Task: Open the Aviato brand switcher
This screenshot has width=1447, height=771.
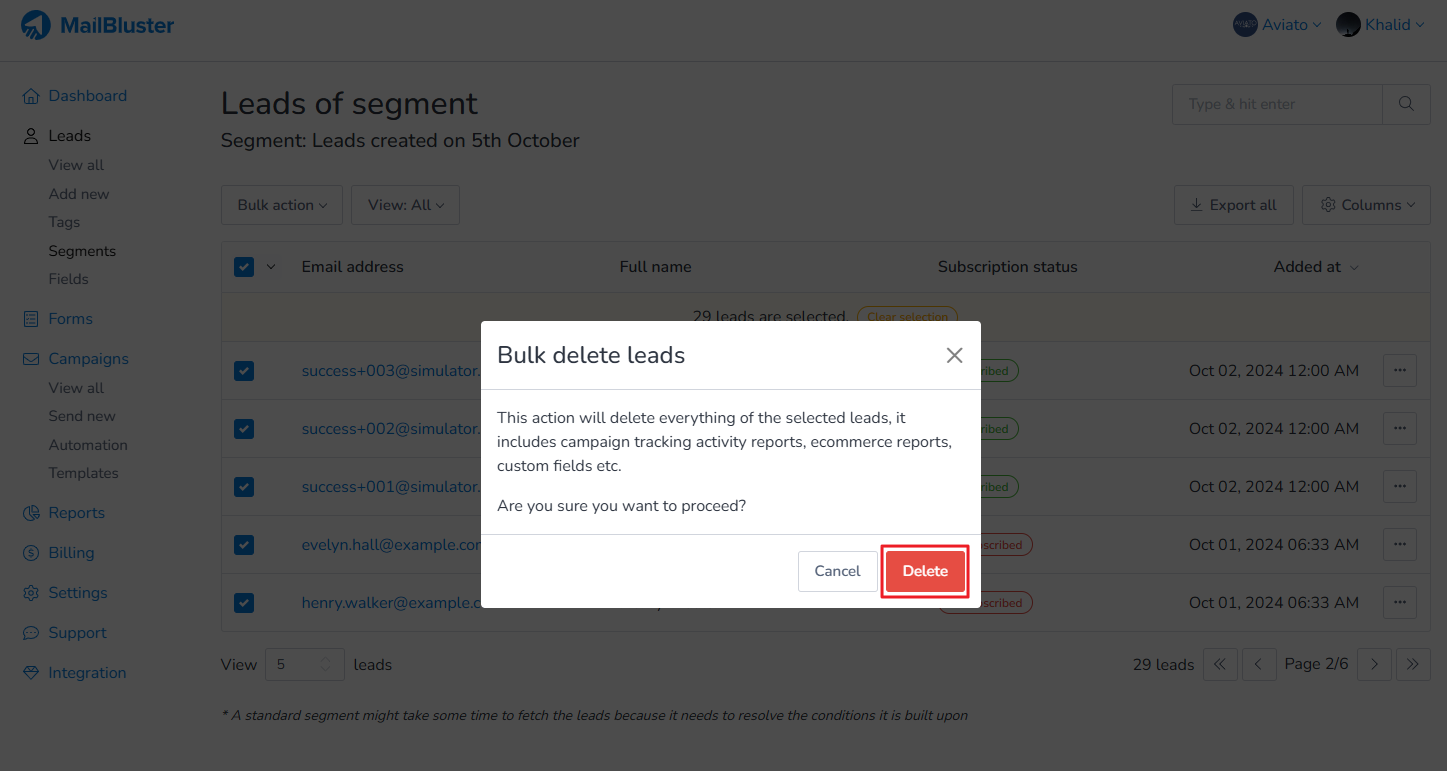Action: (x=1277, y=25)
